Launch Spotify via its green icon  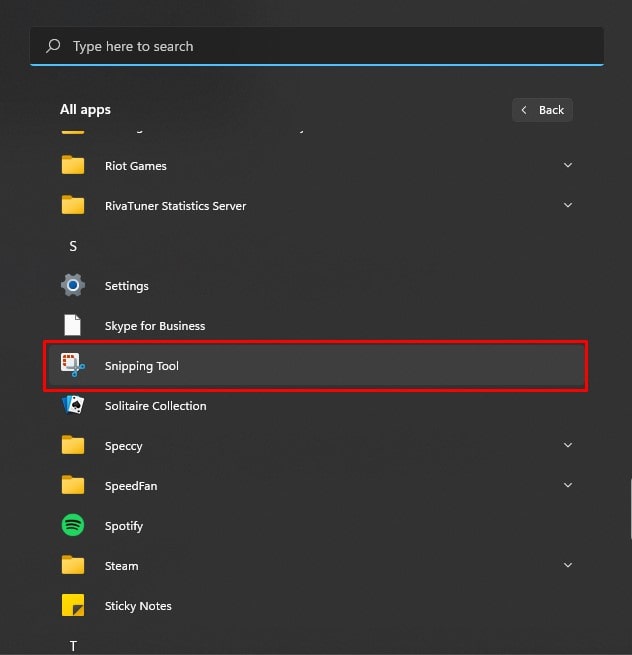click(73, 525)
